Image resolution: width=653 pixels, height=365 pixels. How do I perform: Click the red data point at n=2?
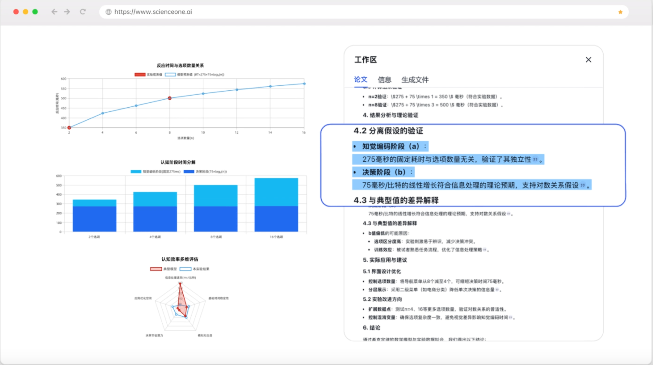coord(69,128)
